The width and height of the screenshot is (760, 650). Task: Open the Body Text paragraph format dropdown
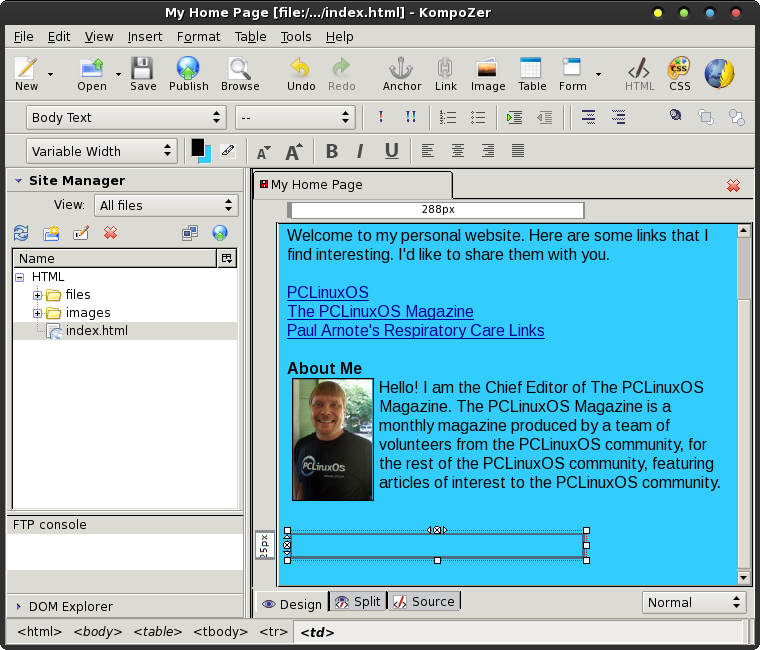(x=126, y=117)
